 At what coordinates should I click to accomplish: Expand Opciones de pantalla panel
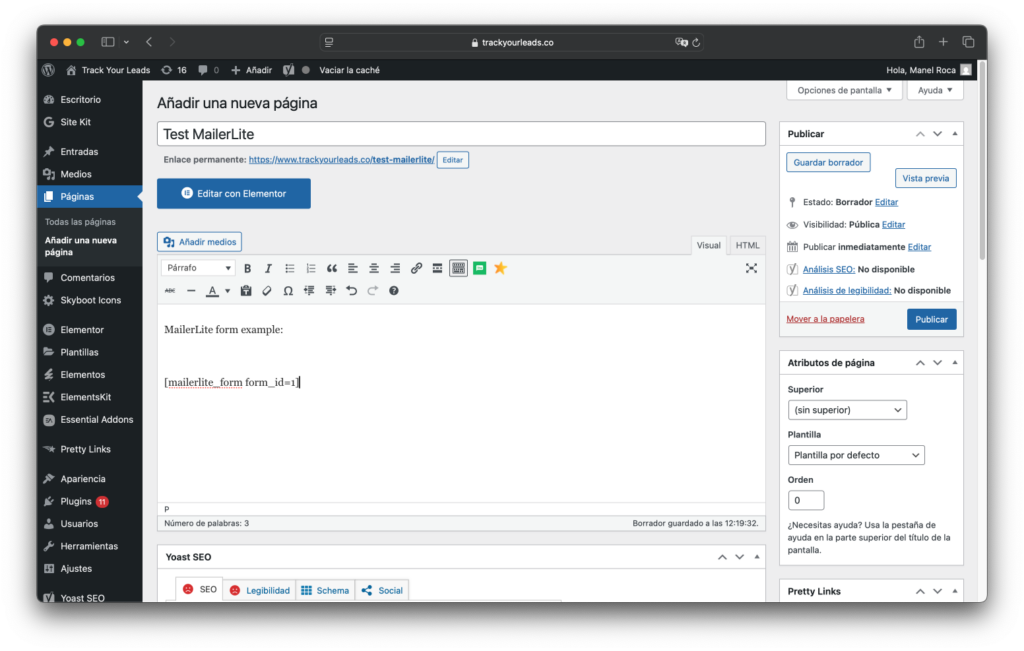click(x=844, y=90)
